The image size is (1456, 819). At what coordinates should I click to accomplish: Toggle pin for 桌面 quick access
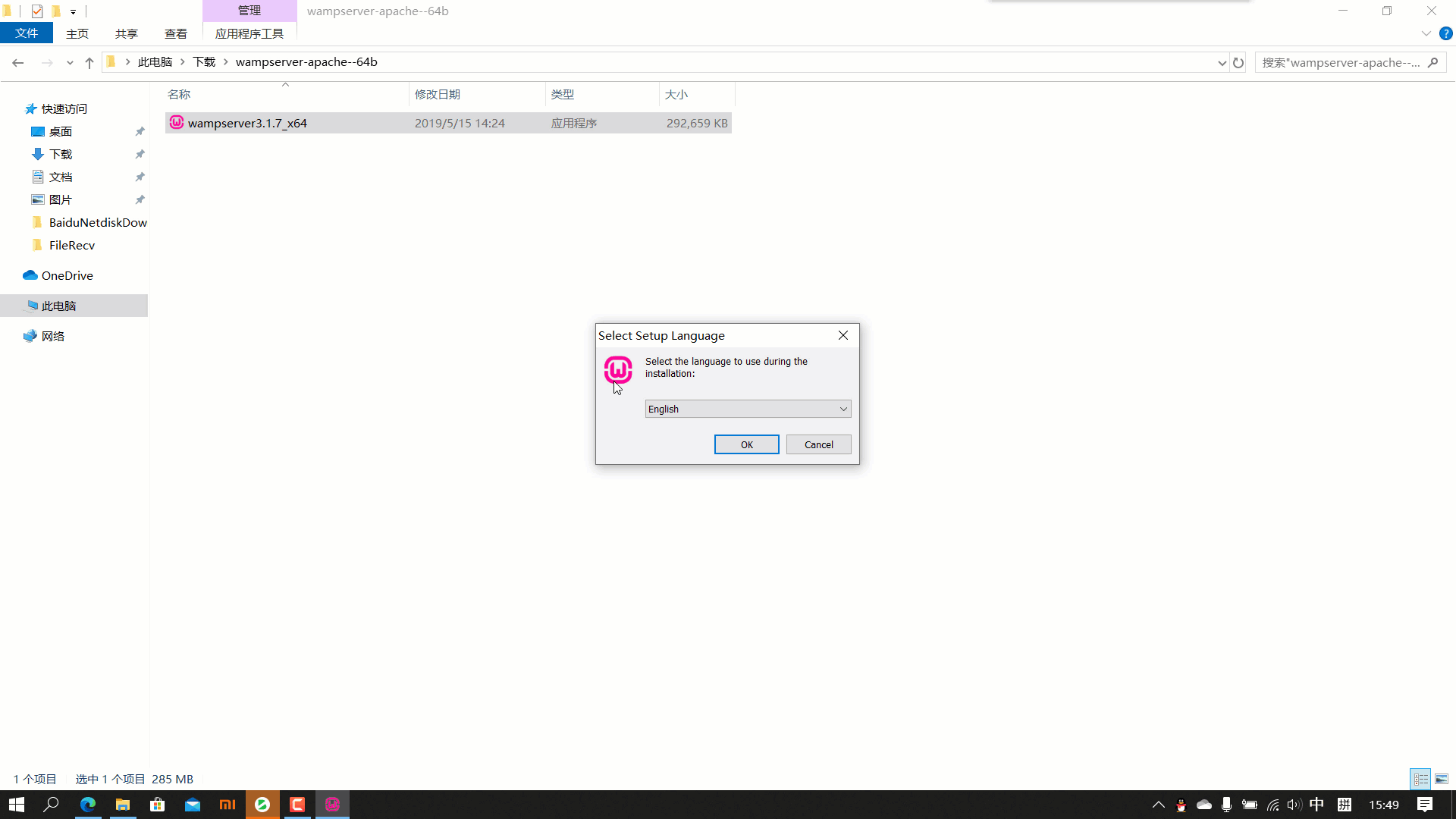click(x=140, y=131)
